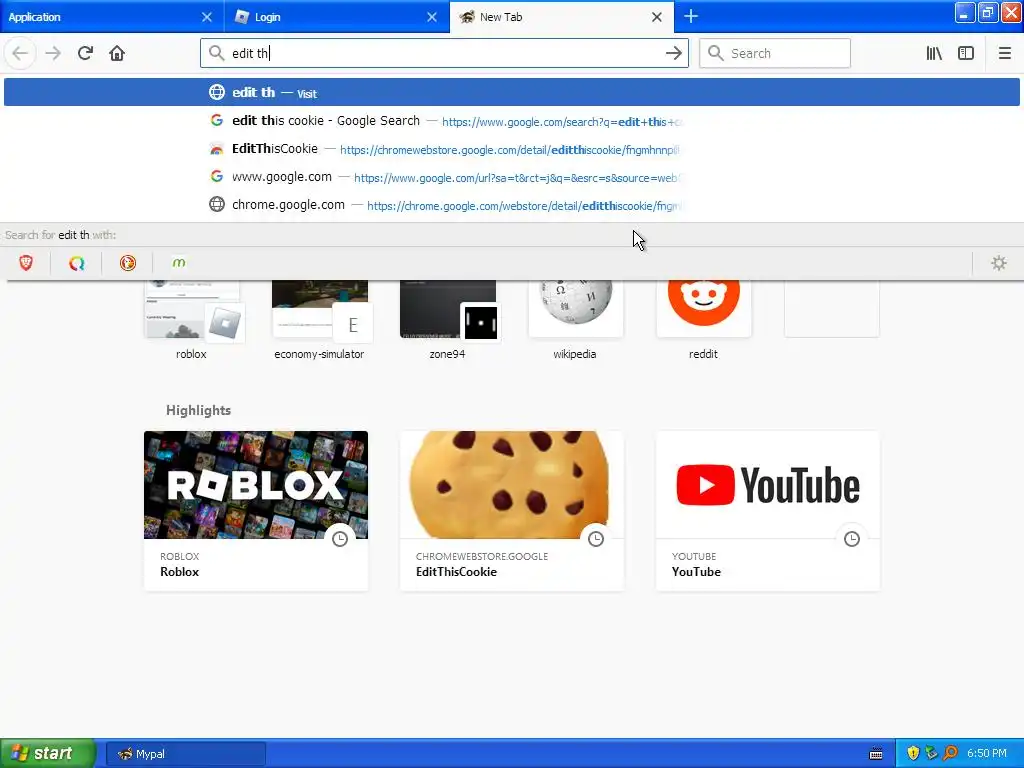Click magnifier icon in Search box

coord(716,53)
